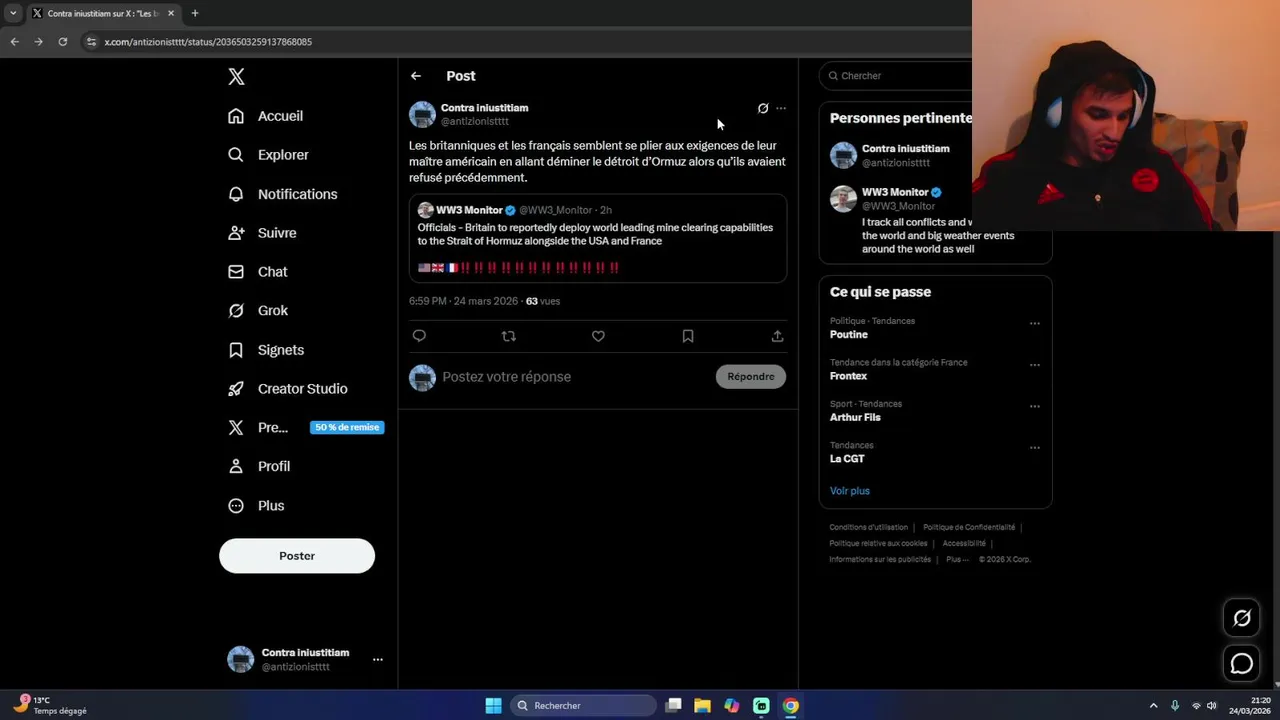Open Contra iniustitiam in Personnes pertinentes
This screenshot has width=1280, height=720.
tap(906, 149)
